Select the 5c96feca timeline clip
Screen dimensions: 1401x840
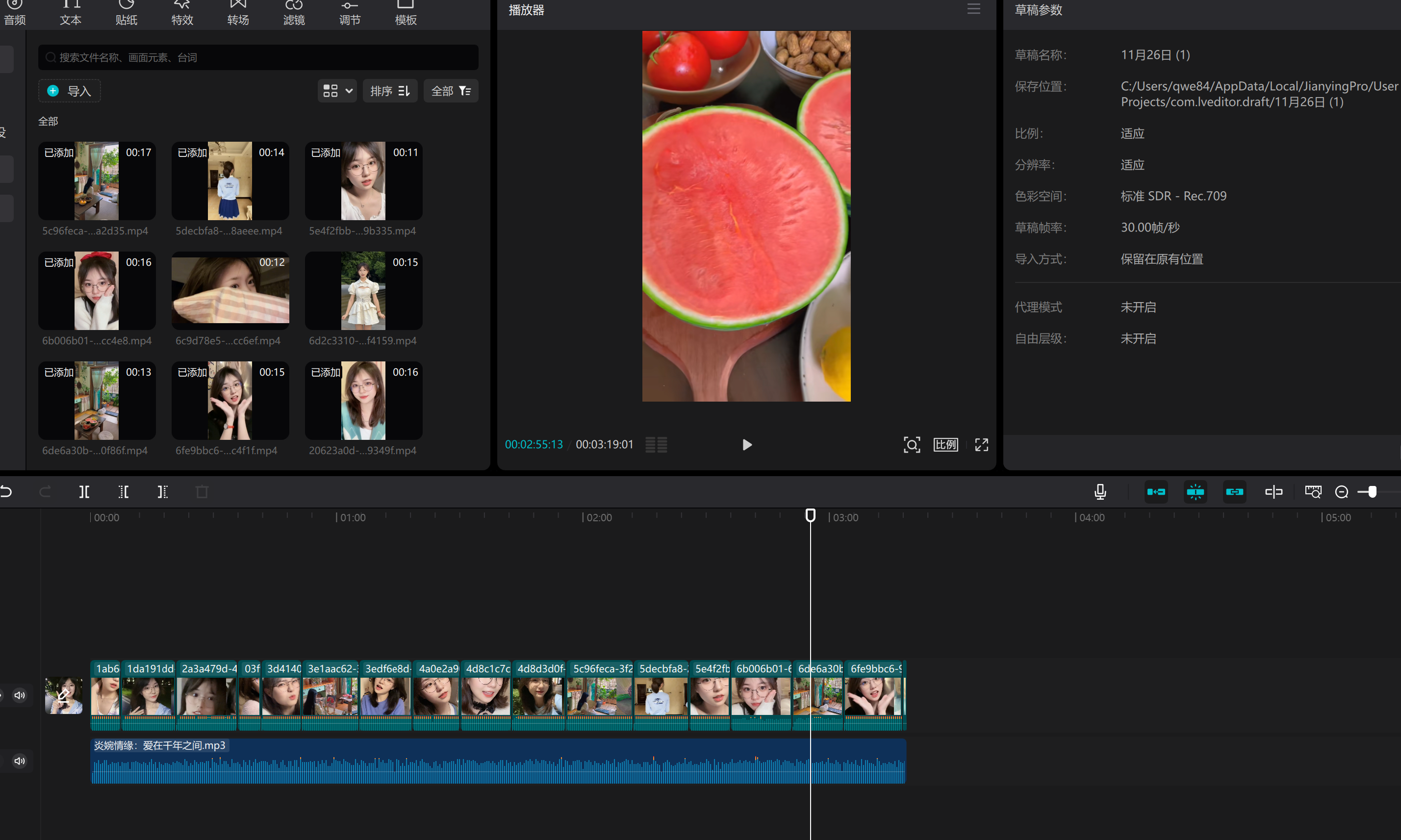[x=600, y=696]
